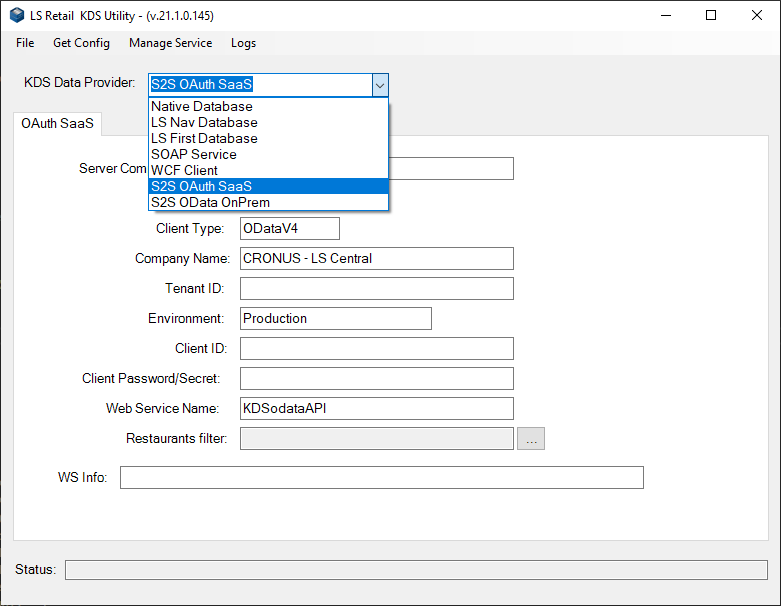This screenshot has width=781, height=606.
Task: Open the File menu
Action: (x=25, y=43)
